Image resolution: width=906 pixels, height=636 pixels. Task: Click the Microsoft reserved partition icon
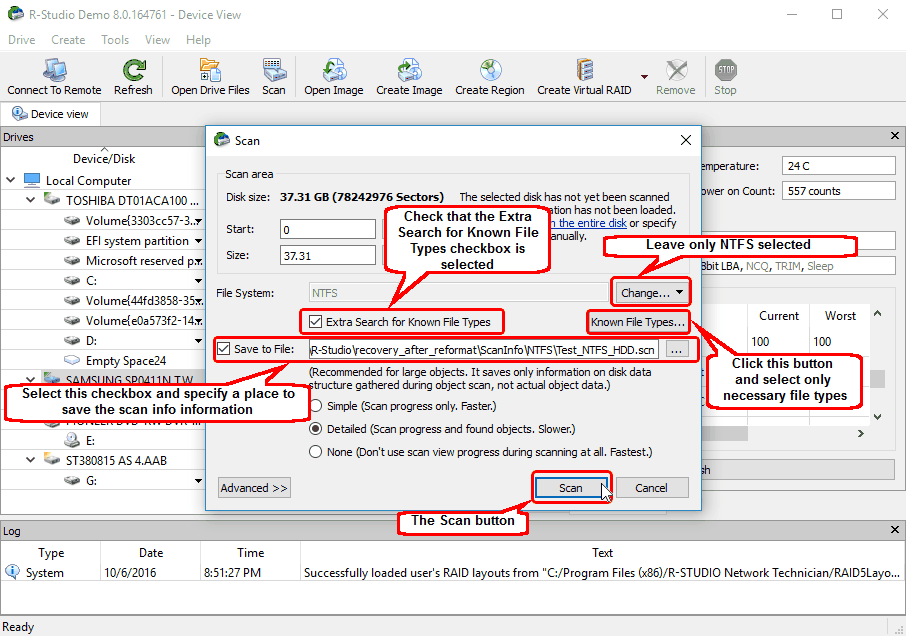(x=72, y=261)
